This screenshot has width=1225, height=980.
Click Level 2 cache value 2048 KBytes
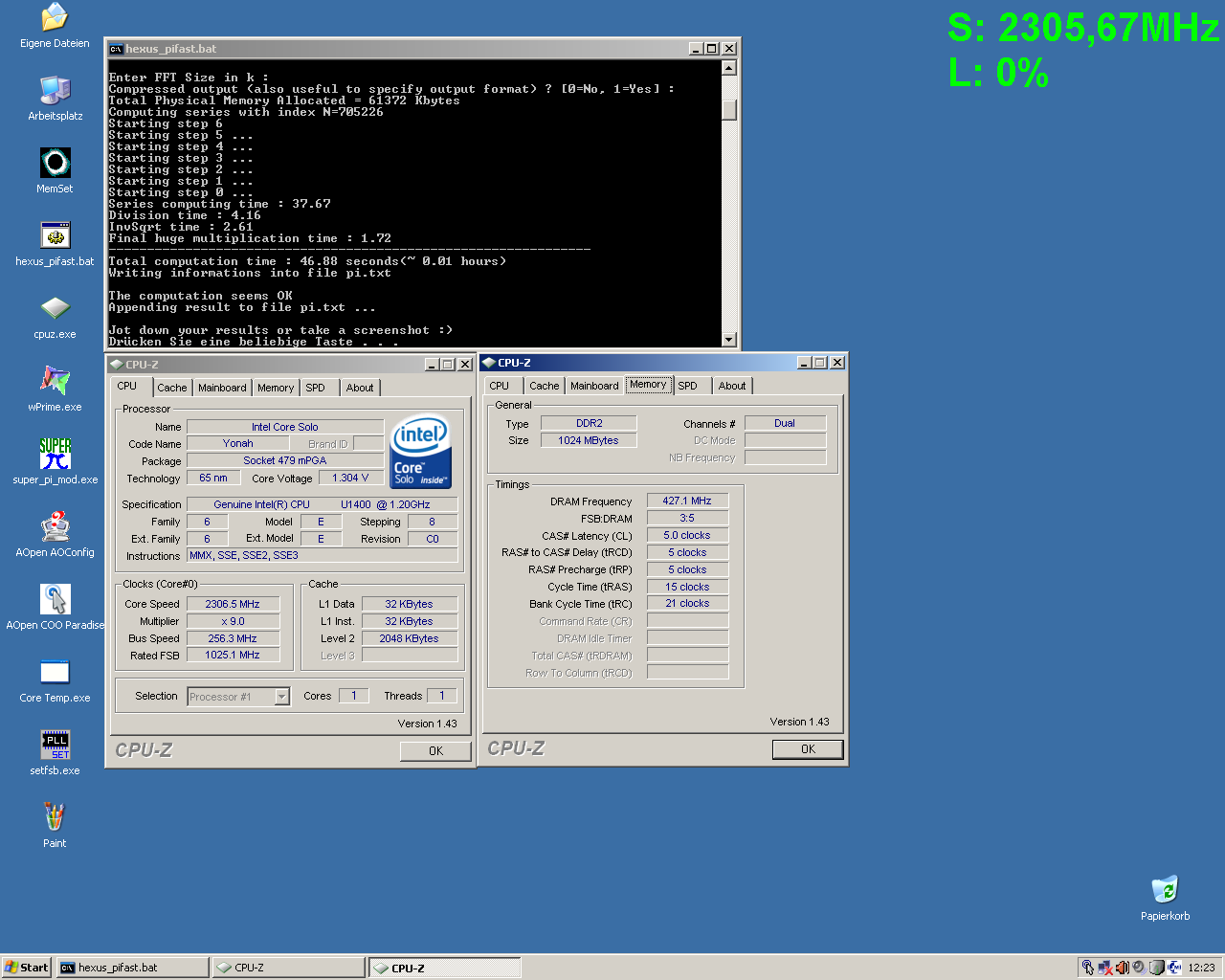pyautogui.click(x=409, y=638)
